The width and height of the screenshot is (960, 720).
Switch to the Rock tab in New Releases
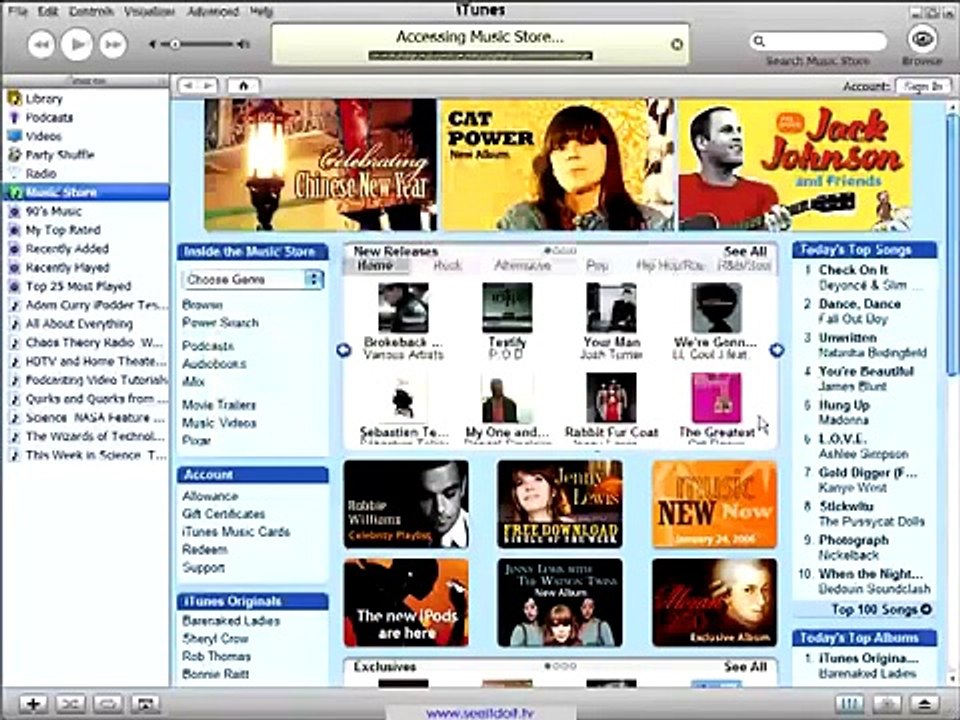point(447,266)
